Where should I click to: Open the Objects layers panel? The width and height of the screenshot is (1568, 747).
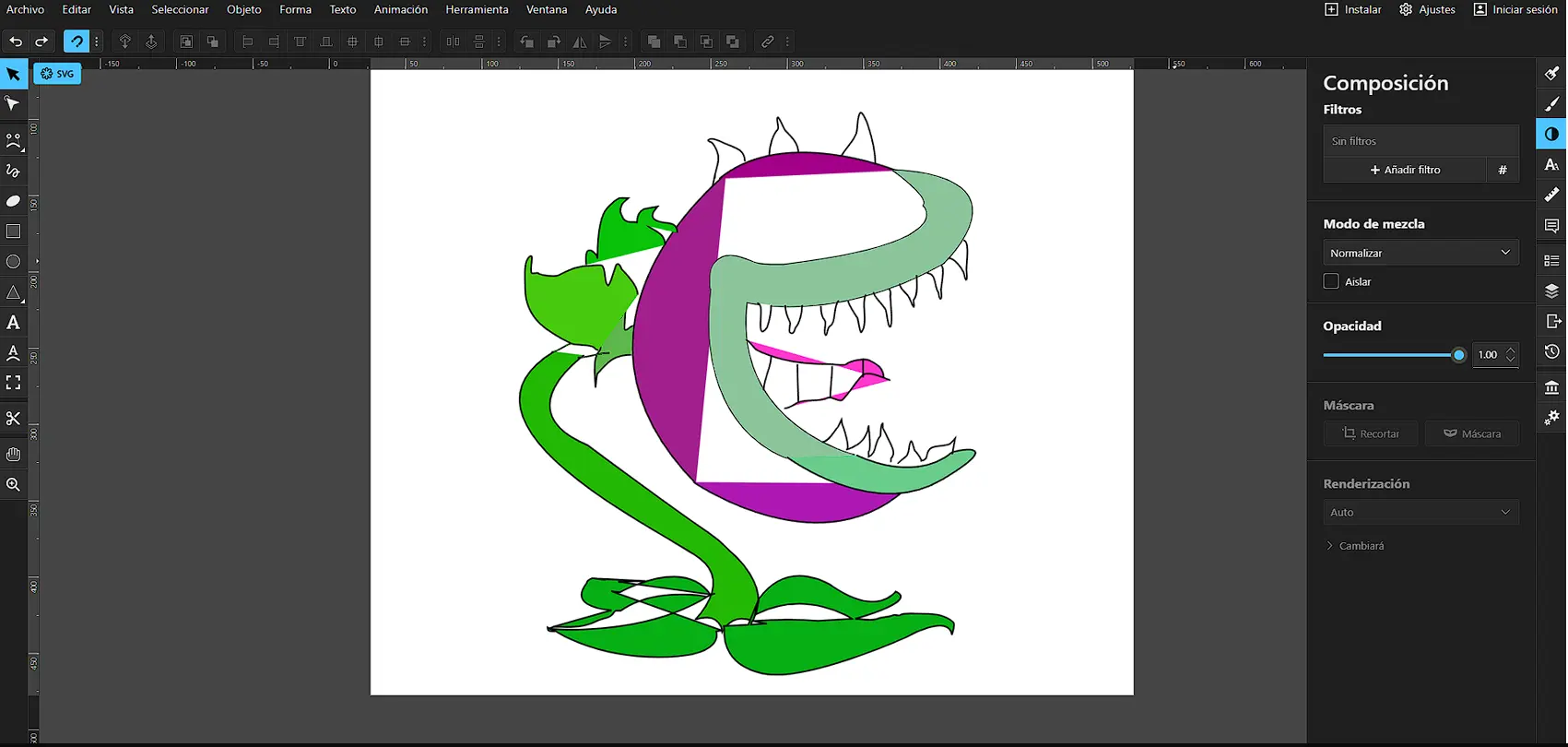pyautogui.click(x=1551, y=291)
